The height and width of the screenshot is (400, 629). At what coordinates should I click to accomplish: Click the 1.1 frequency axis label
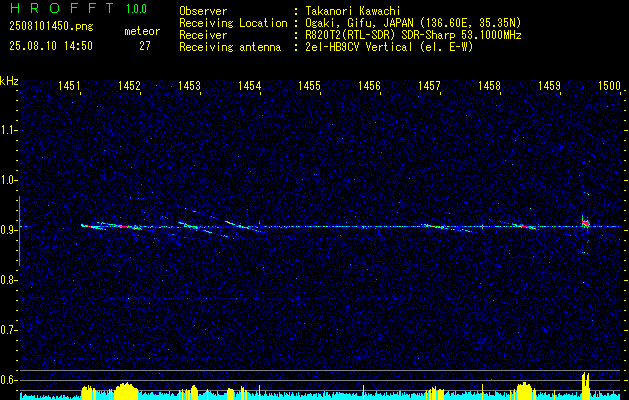click(8, 130)
